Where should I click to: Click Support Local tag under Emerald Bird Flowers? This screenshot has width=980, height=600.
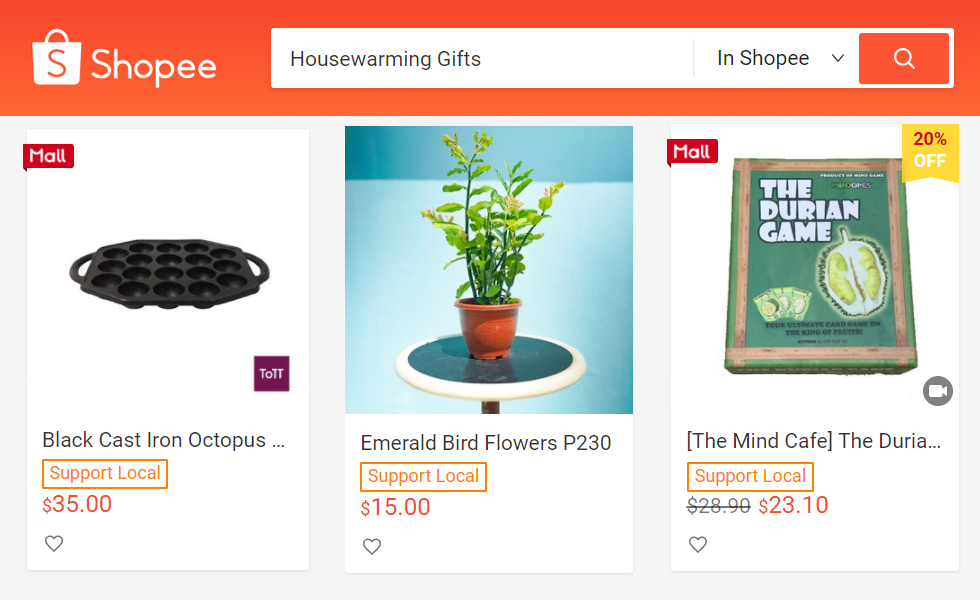click(x=423, y=477)
